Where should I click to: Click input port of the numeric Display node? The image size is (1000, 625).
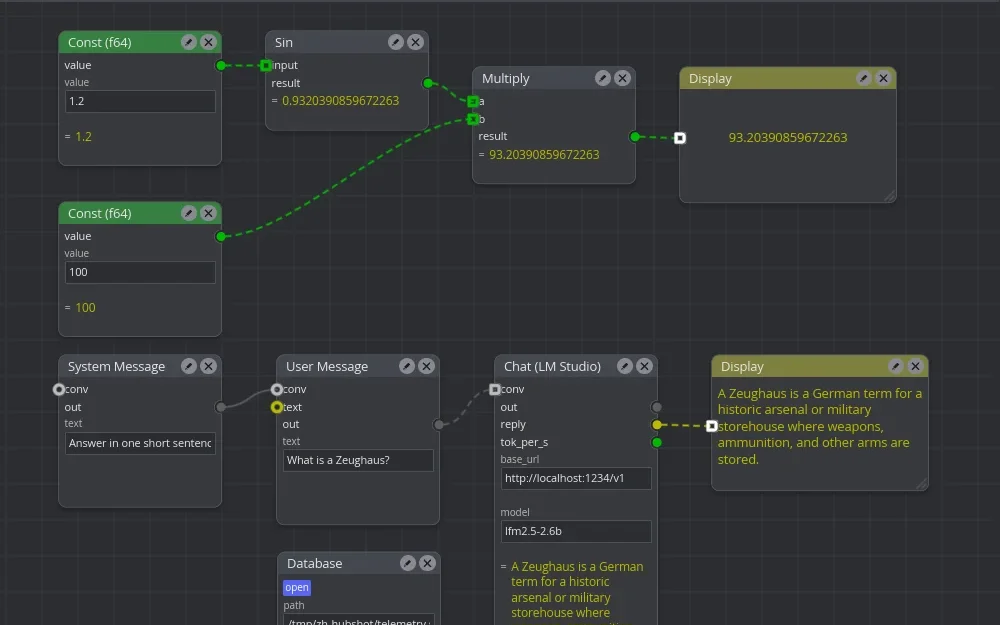pyautogui.click(x=680, y=138)
